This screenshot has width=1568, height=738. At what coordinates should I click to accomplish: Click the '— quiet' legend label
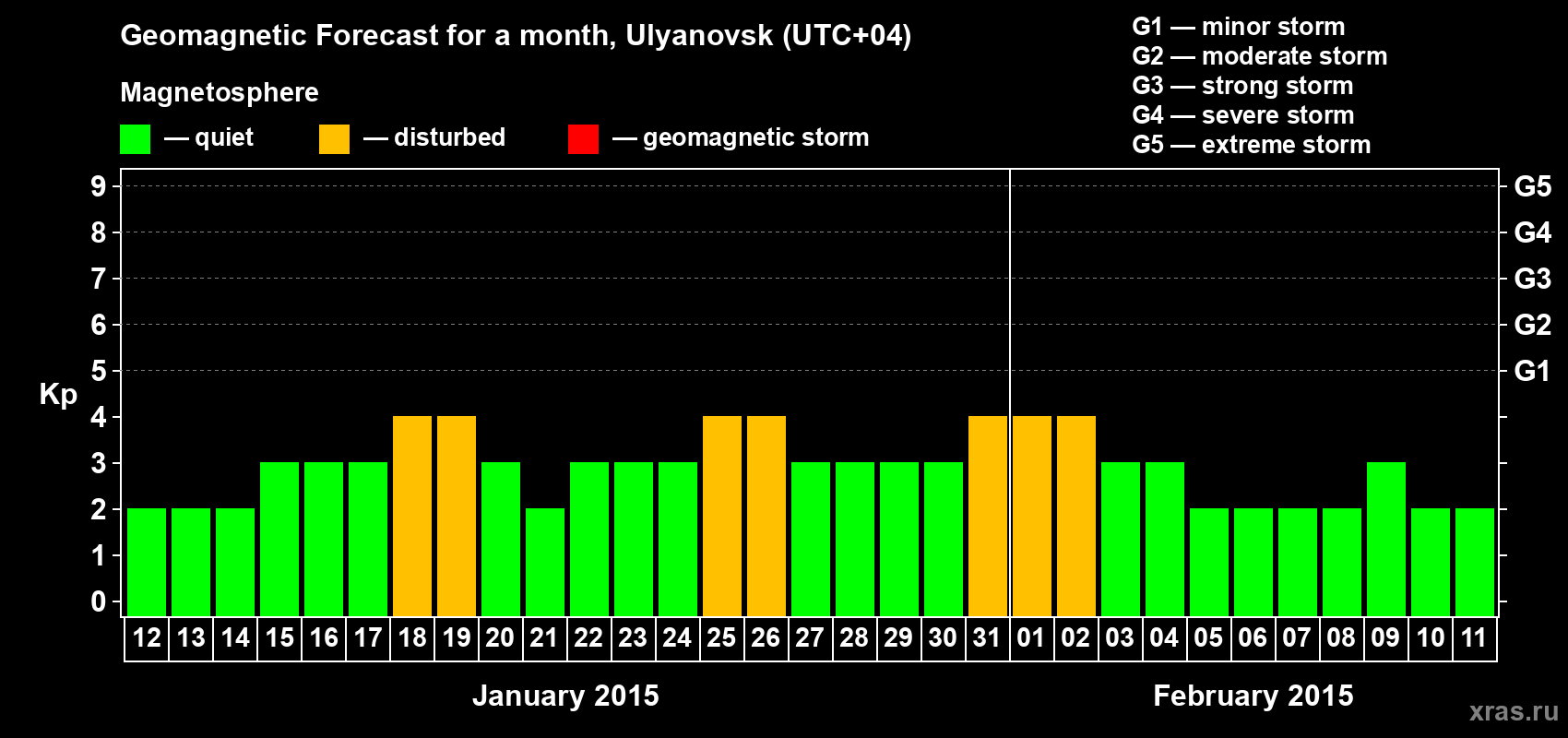[x=209, y=137]
